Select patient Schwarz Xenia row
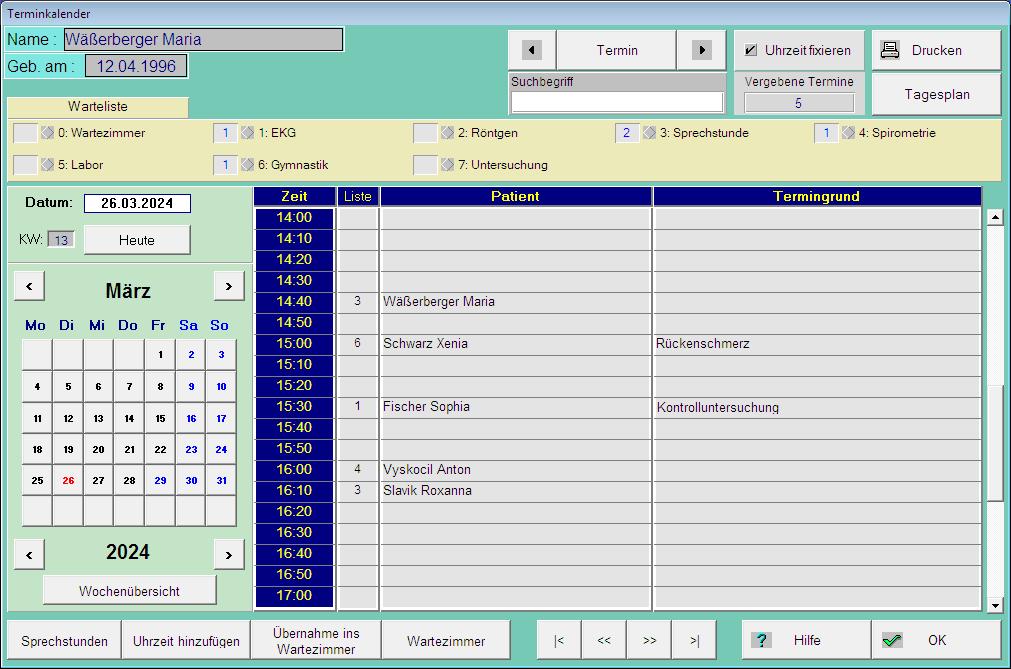Viewport: 1011px width, 669px height. 515,344
